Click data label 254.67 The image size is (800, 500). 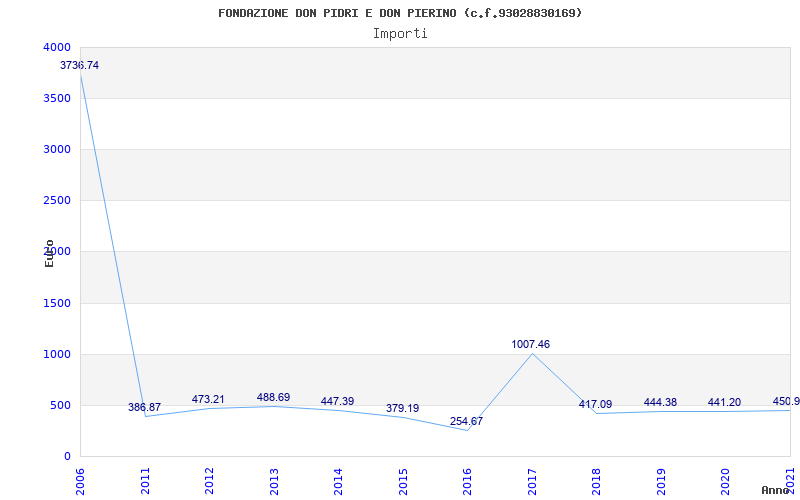pos(466,421)
